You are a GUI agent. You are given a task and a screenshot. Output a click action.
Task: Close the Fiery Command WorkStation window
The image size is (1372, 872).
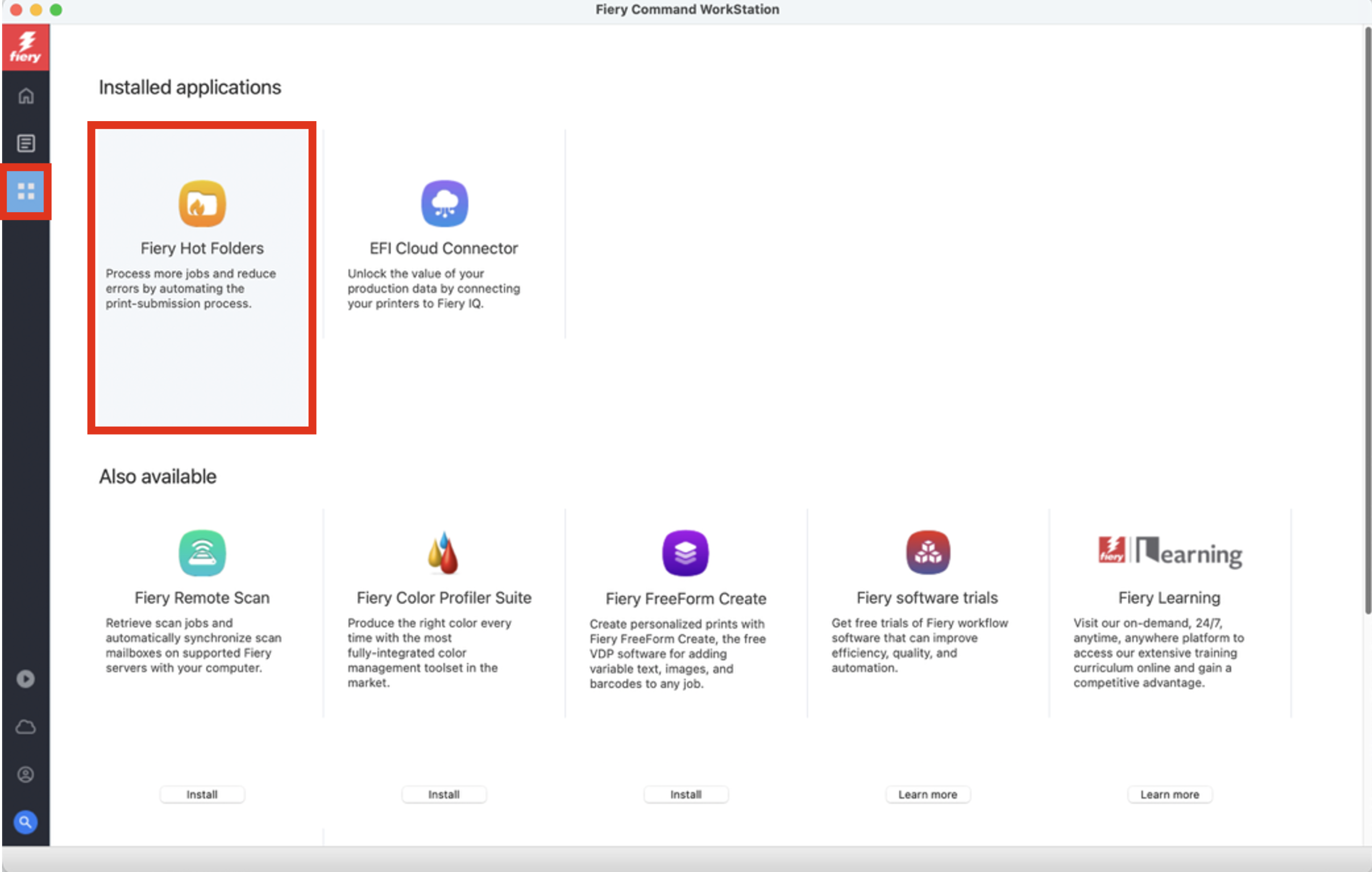point(16,10)
